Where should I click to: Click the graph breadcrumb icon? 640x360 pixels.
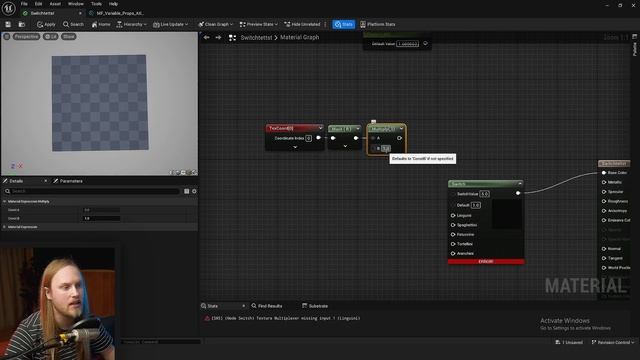tap(232, 38)
